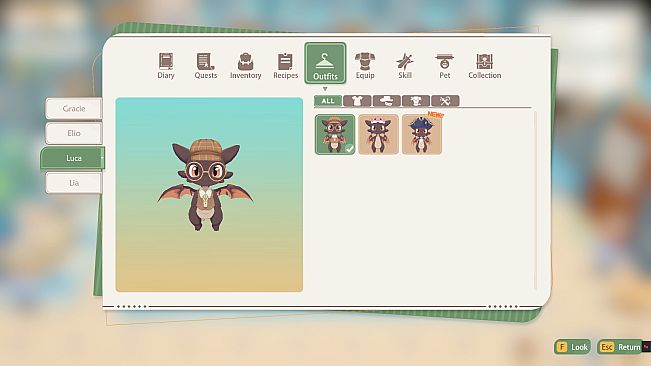The width and height of the screenshot is (651, 366).
Task: Filter outfits by shirt icon
Action: click(357, 101)
